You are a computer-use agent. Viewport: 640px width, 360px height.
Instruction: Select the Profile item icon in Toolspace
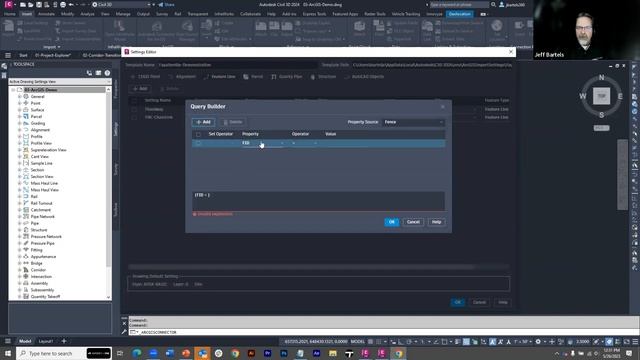[x=26, y=137]
